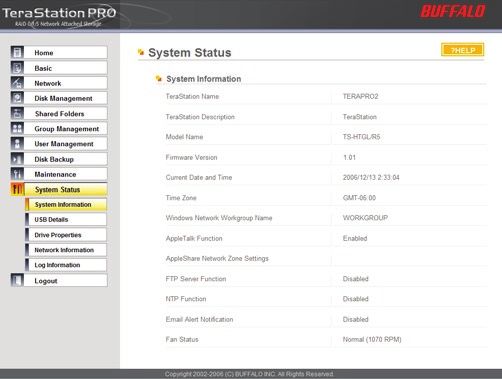502x379 pixels.
Task: Open USB Details submenu
Action: tap(66, 219)
